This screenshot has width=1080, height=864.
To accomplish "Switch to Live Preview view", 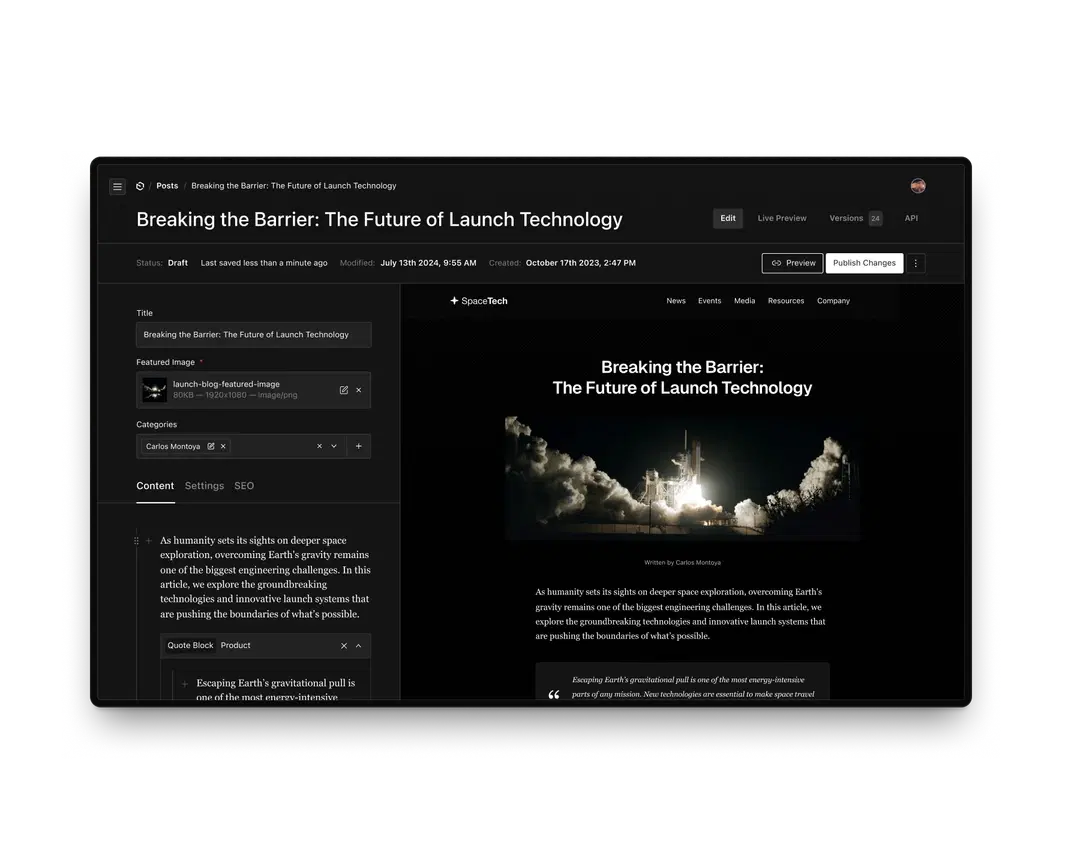I will click(x=782, y=218).
